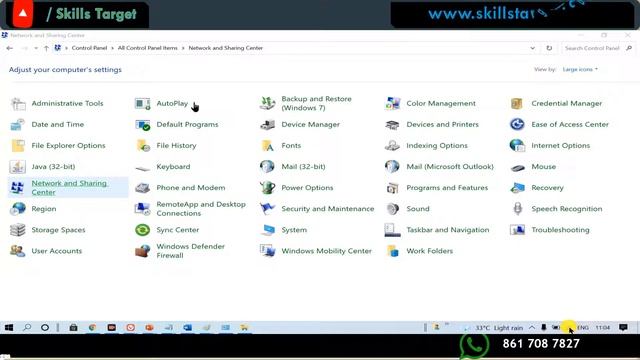Launch the Java (32-bit) icon
This screenshot has width=640, height=360.
(18, 167)
